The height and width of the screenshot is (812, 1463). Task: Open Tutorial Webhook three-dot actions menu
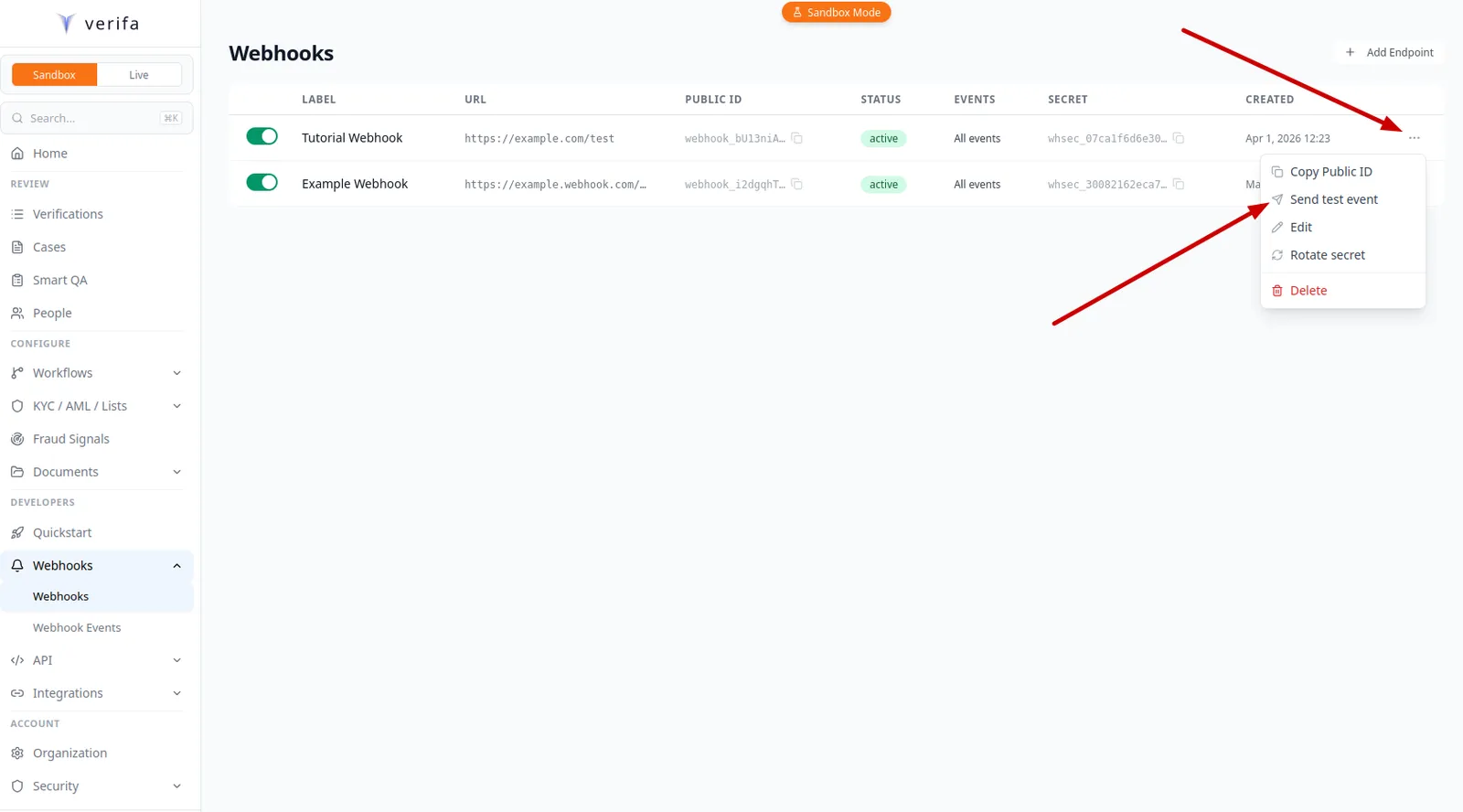[x=1415, y=138]
